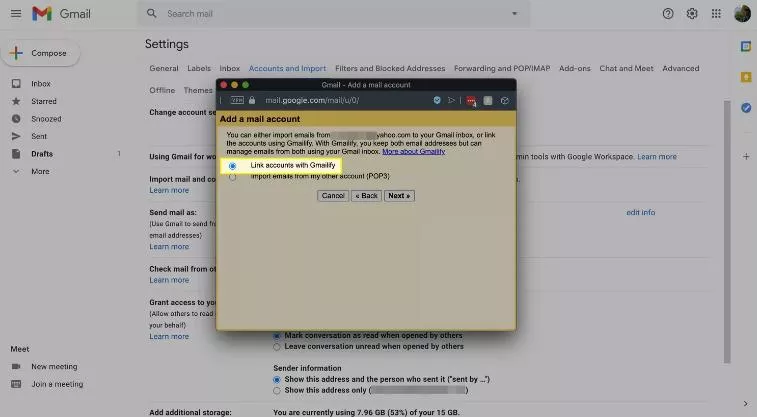Open the Chat and Meet tab
The image size is (757, 417).
tap(626, 69)
